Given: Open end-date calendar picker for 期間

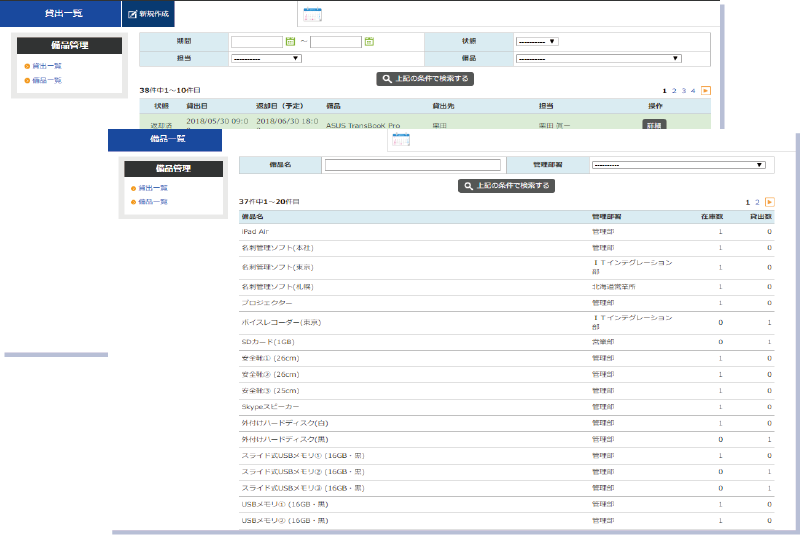Looking at the screenshot, I should [369, 41].
